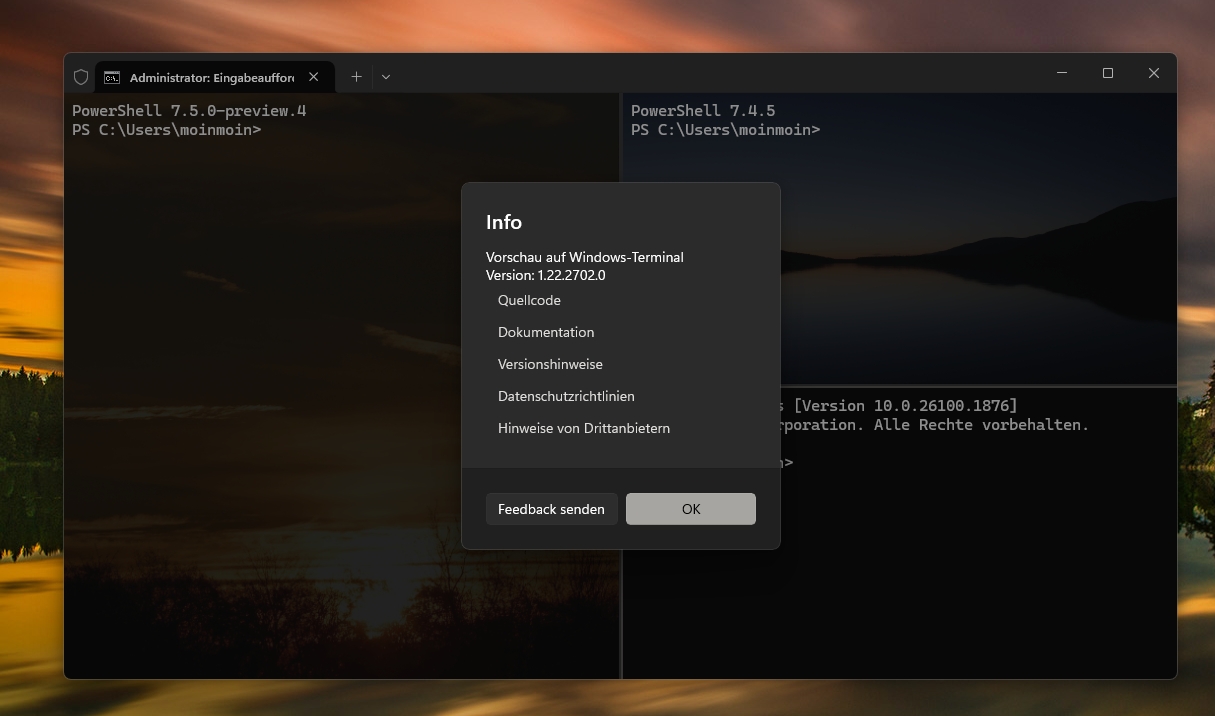Minimize the Windows Terminal window
1215x716 pixels.
(x=1062, y=73)
